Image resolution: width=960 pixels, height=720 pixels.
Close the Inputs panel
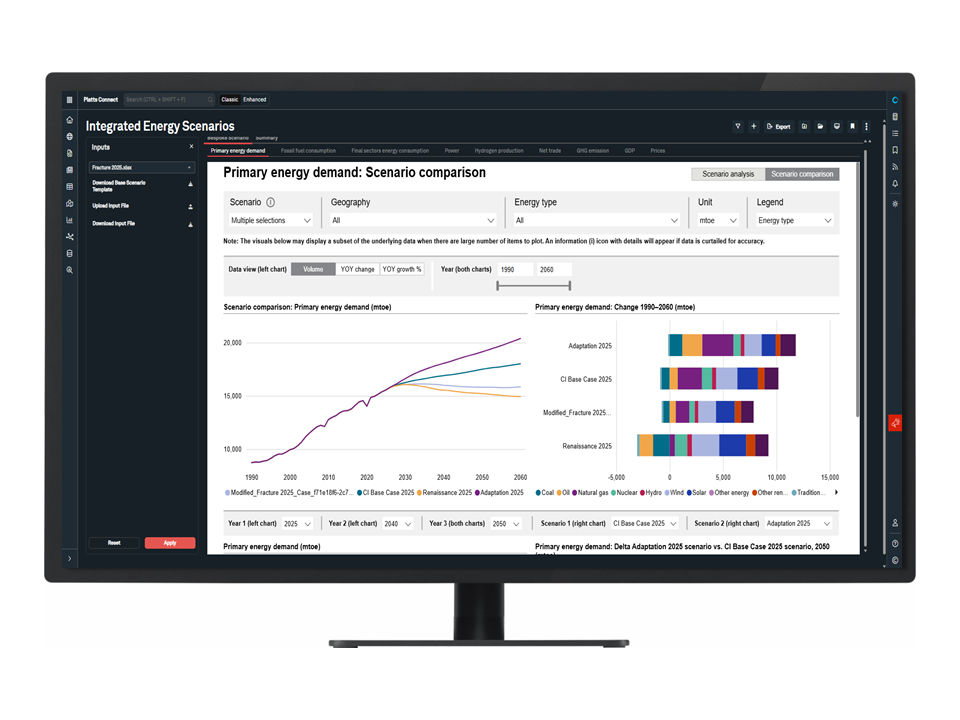pos(191,147)
